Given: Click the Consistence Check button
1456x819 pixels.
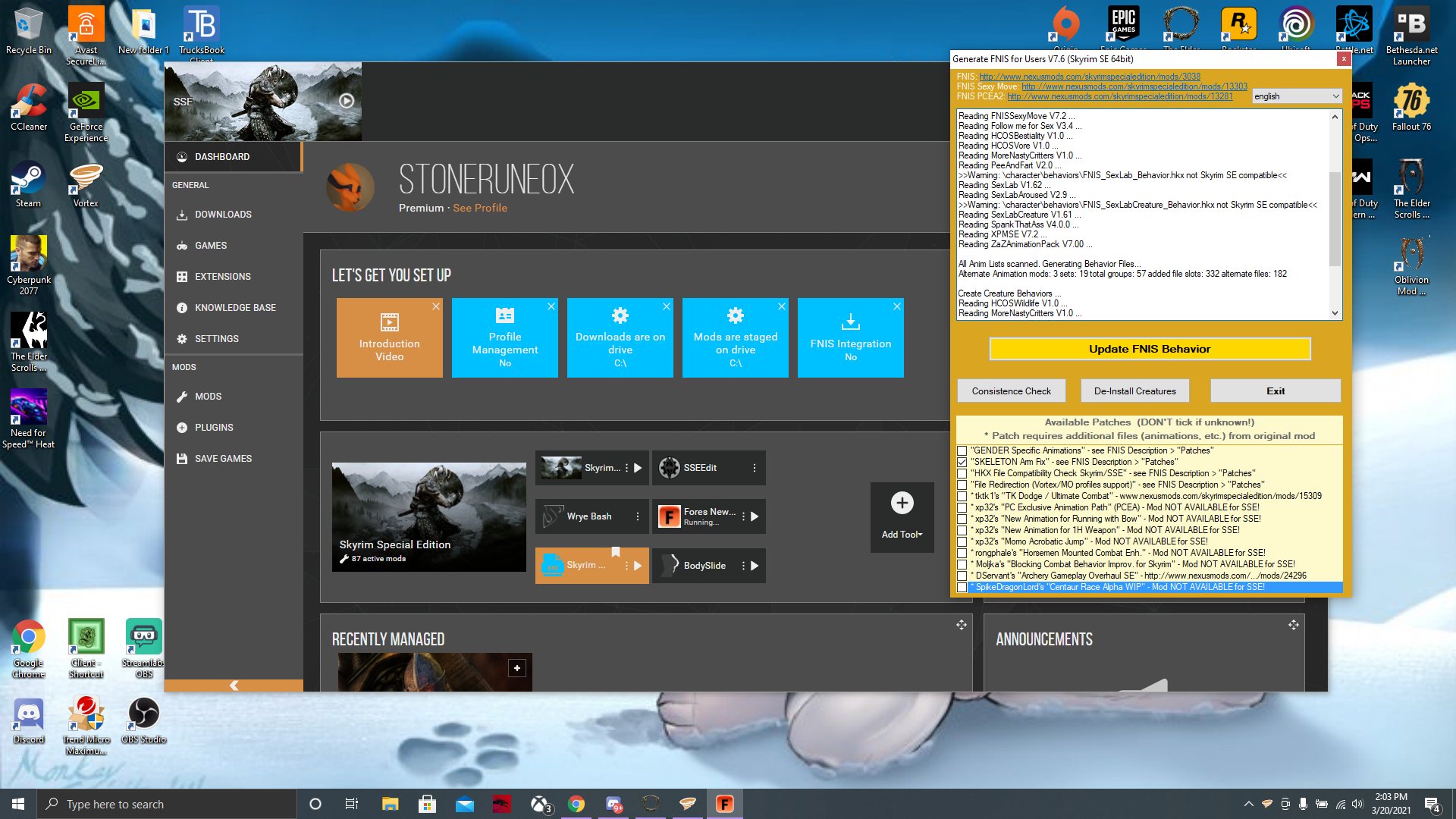Looking at the screenshot, I should pos(1012,391).
